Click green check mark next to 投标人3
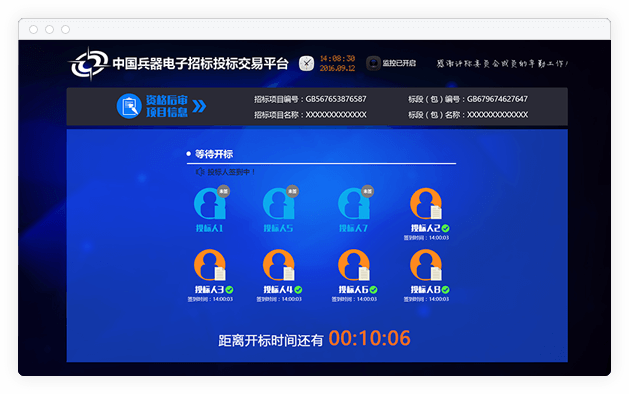Image resolution: width=629 pixels, height=394 pixels. [x=229, y=290]
